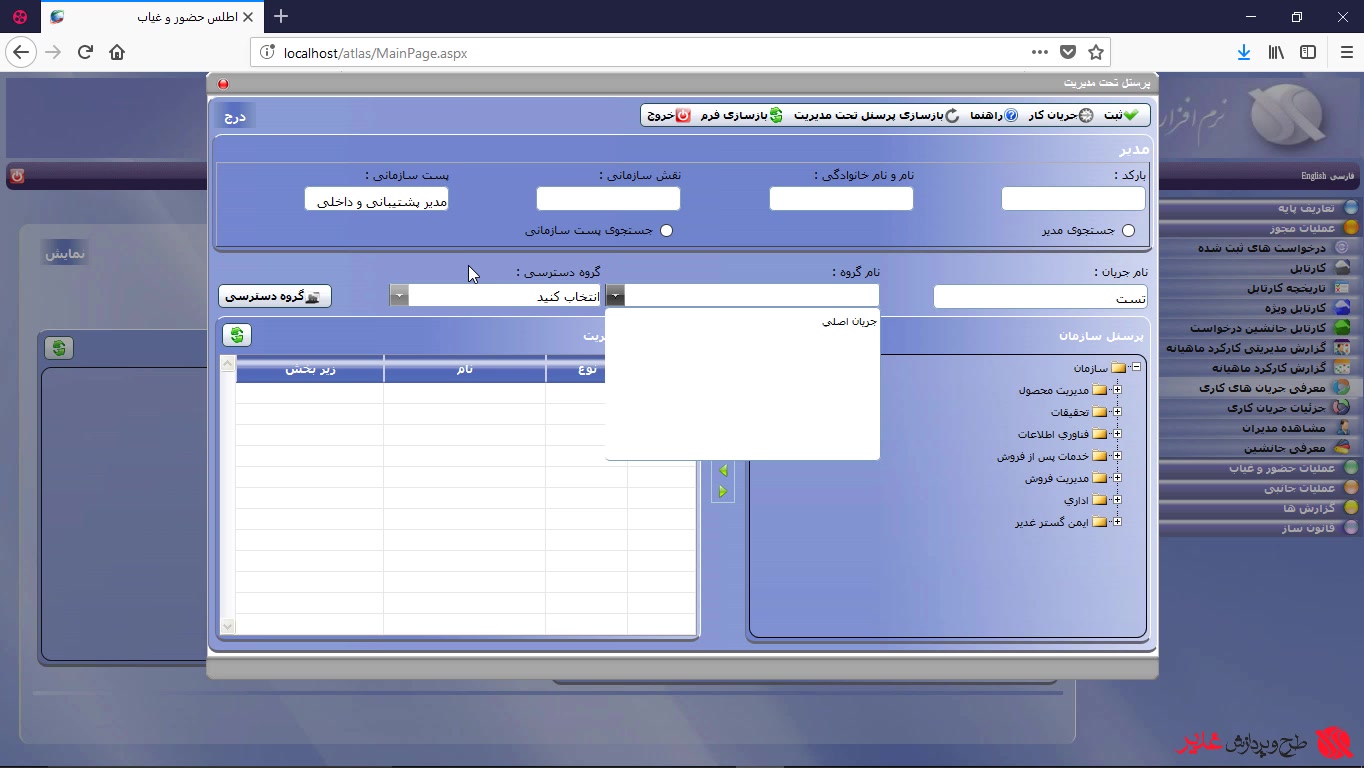Click the grid scrollbar up arrow
Viewport: 1364px width, 768px height.
[227, 364]
